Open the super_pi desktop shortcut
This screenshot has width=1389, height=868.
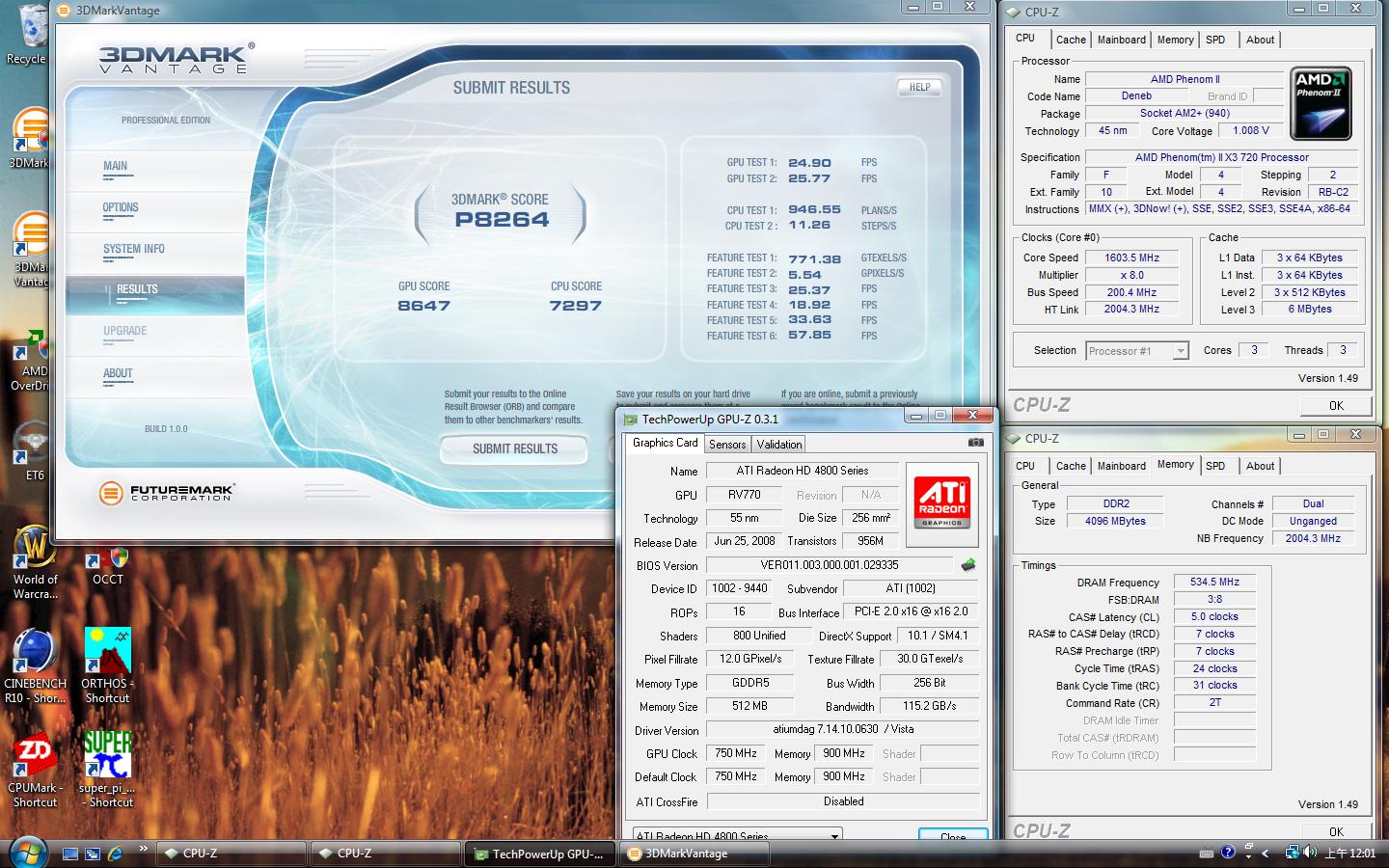(107, 769)
